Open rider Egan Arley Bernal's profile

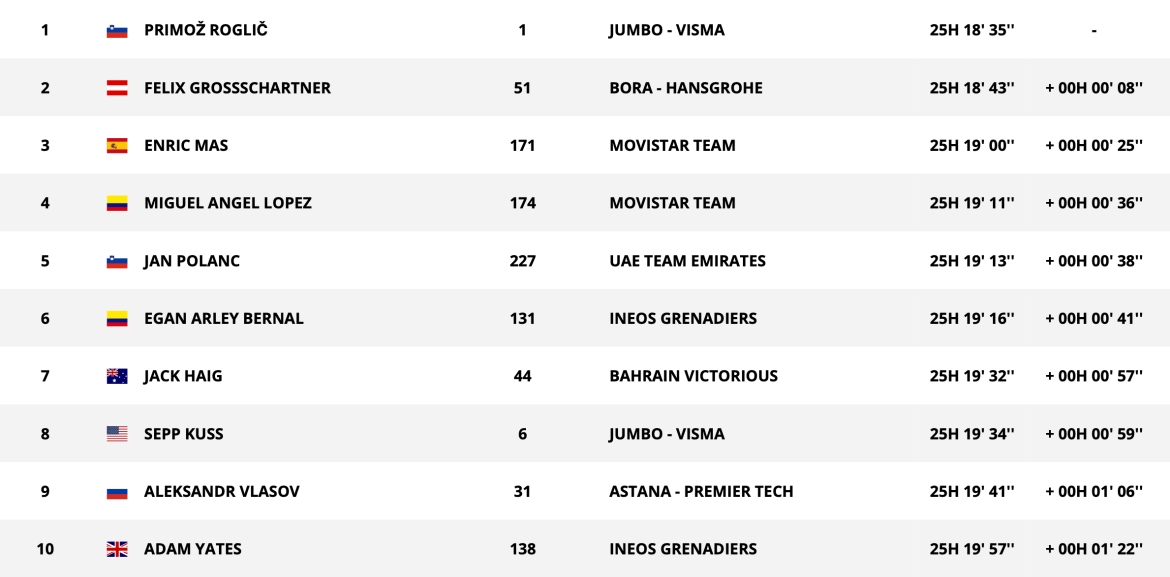pos(223,319)
